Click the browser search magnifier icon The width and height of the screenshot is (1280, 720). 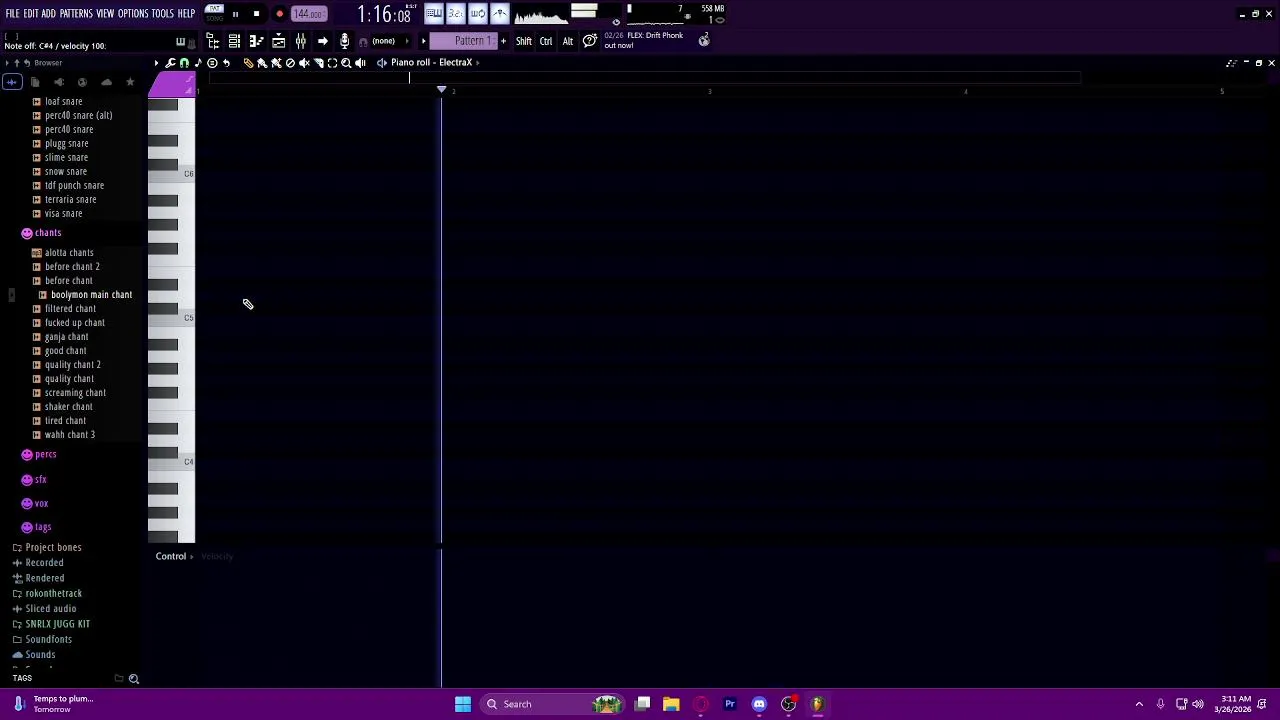133,679
